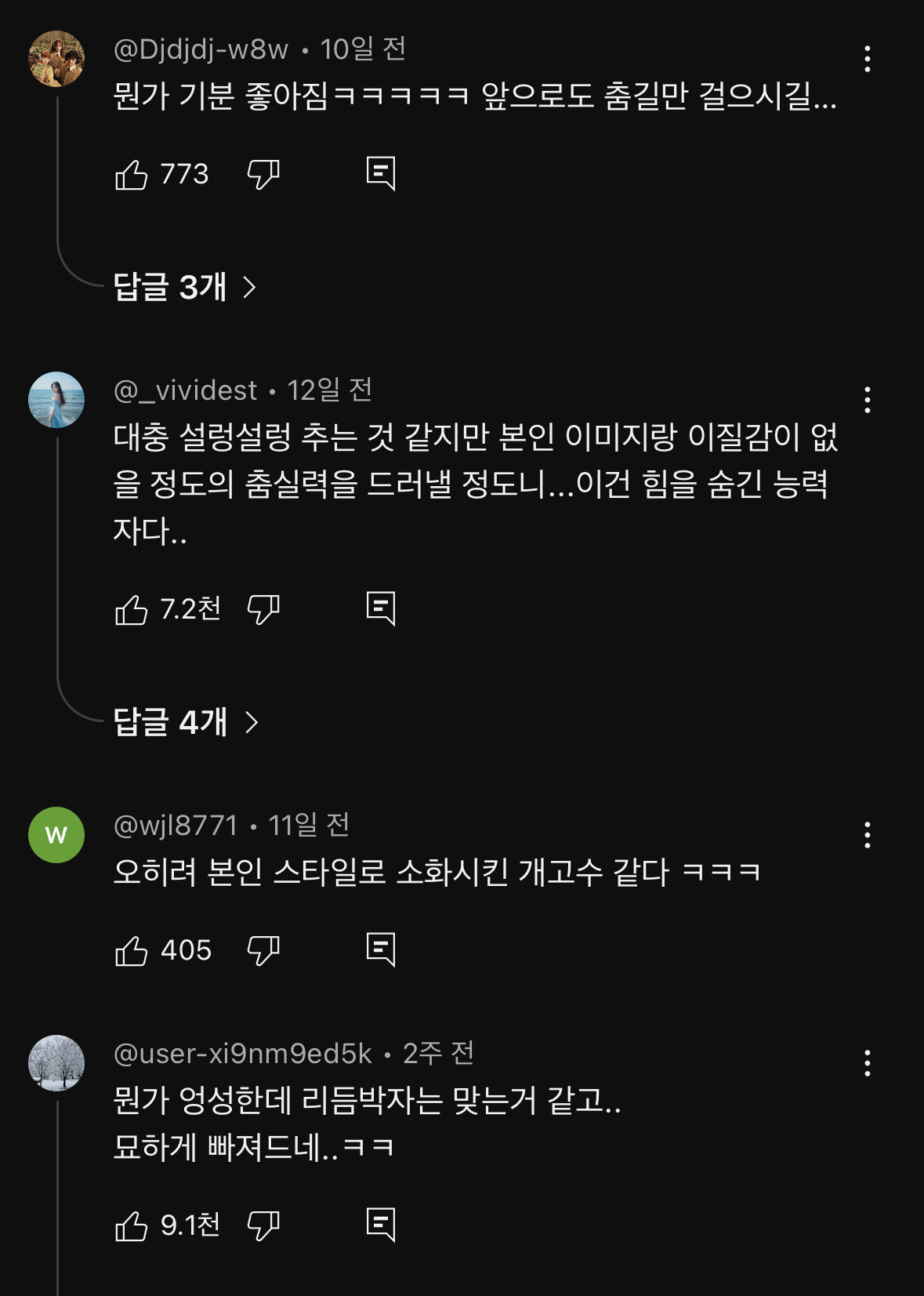Open the @_vividest channel username link
Image resolution: width=924 pixels, height=1296 pixels.
click(186, 390)
